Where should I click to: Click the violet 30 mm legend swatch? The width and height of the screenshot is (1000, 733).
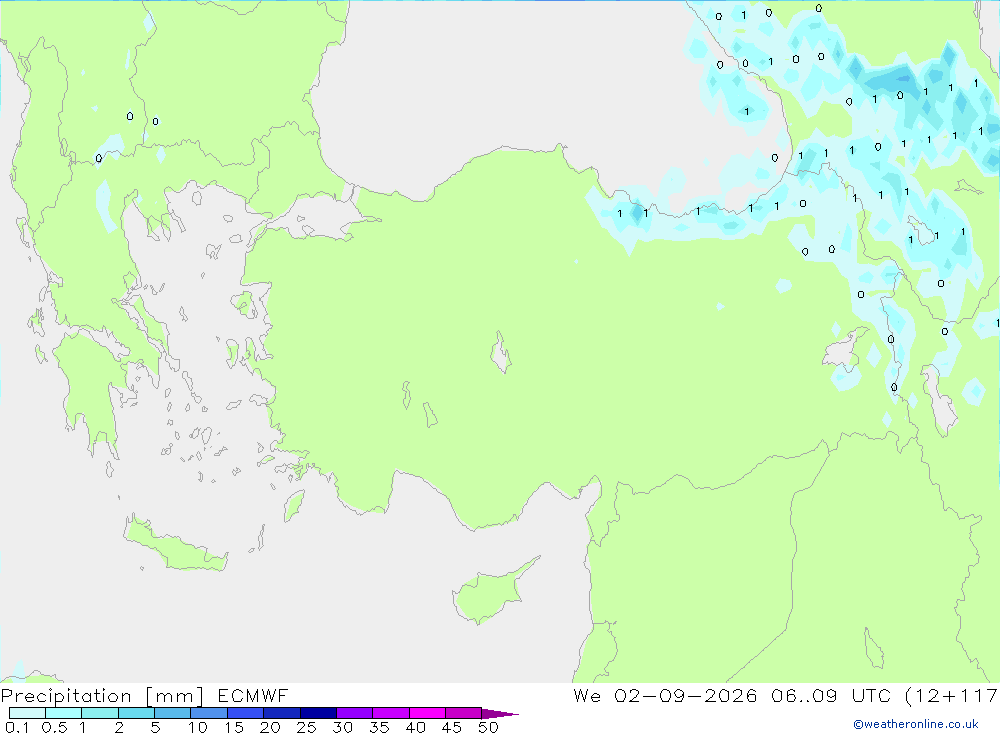(354, 713)
